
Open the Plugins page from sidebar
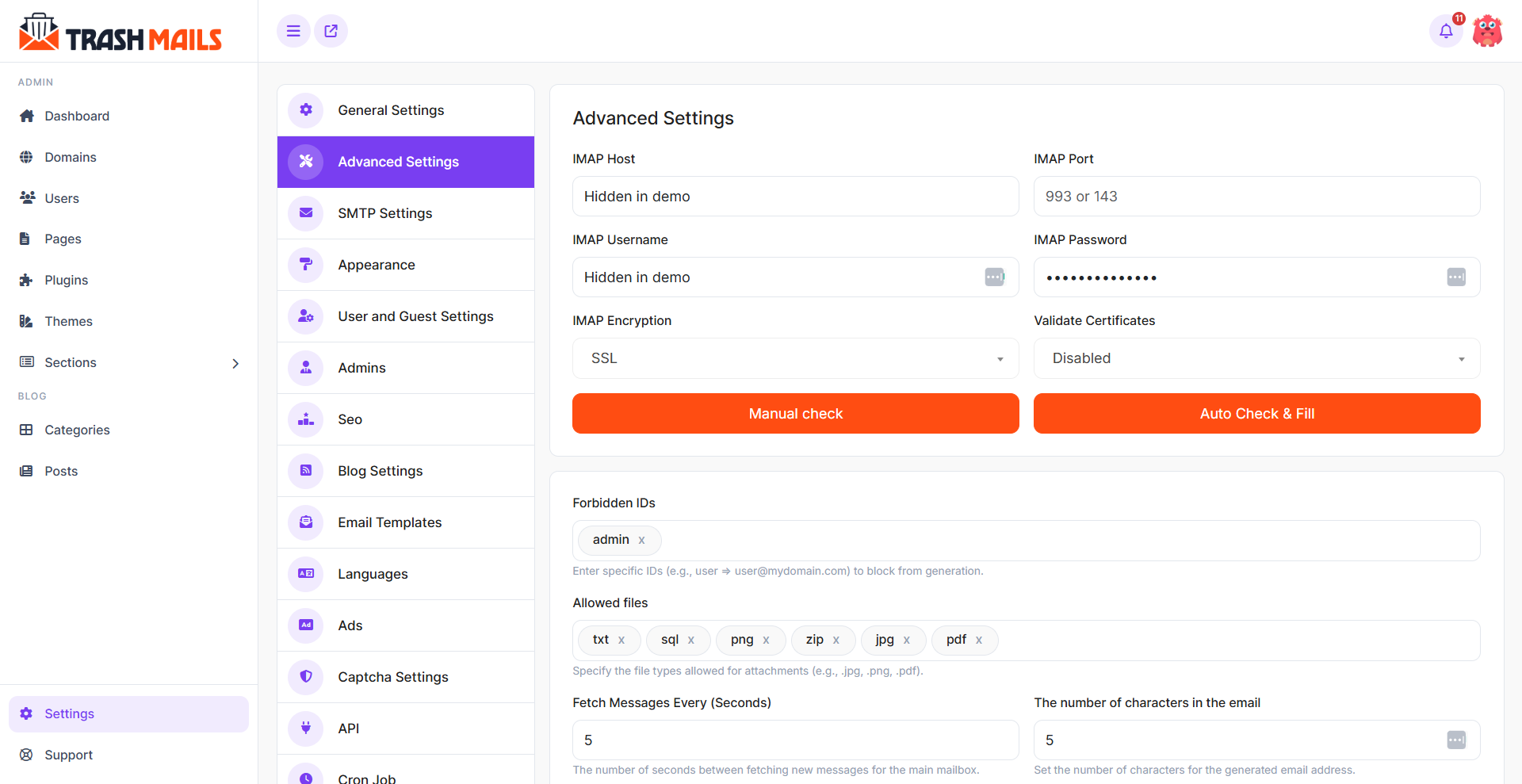[67, 280]
